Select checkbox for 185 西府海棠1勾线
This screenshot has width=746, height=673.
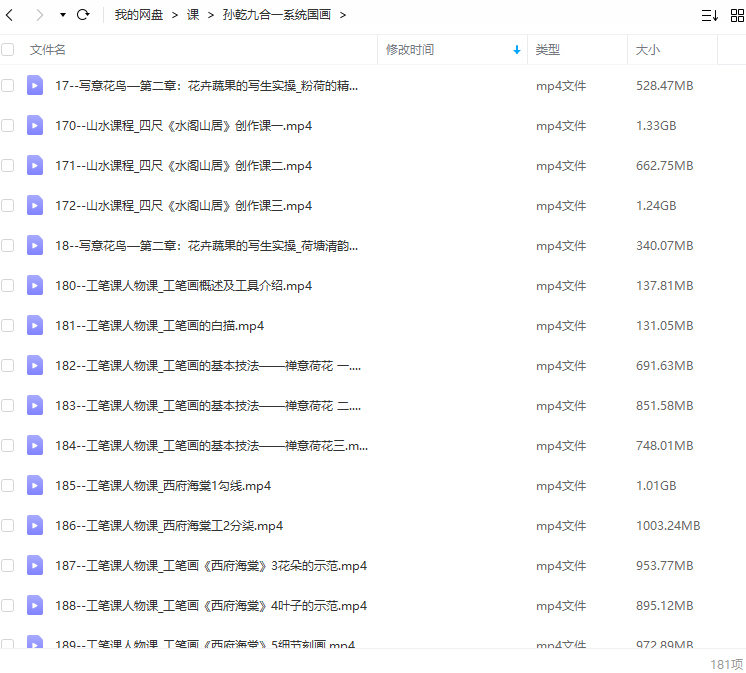[8, 486]
